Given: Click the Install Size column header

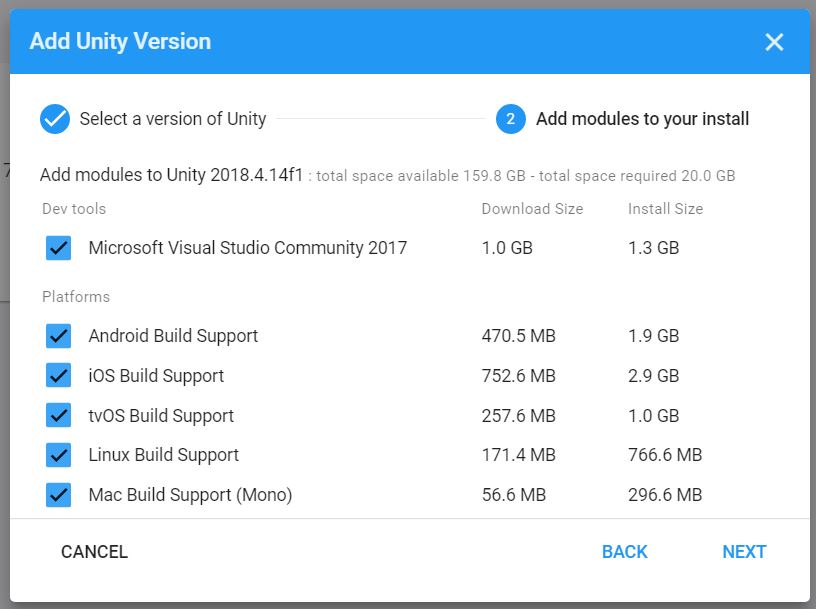Looking at the screenshot, I should coord(665,208).
